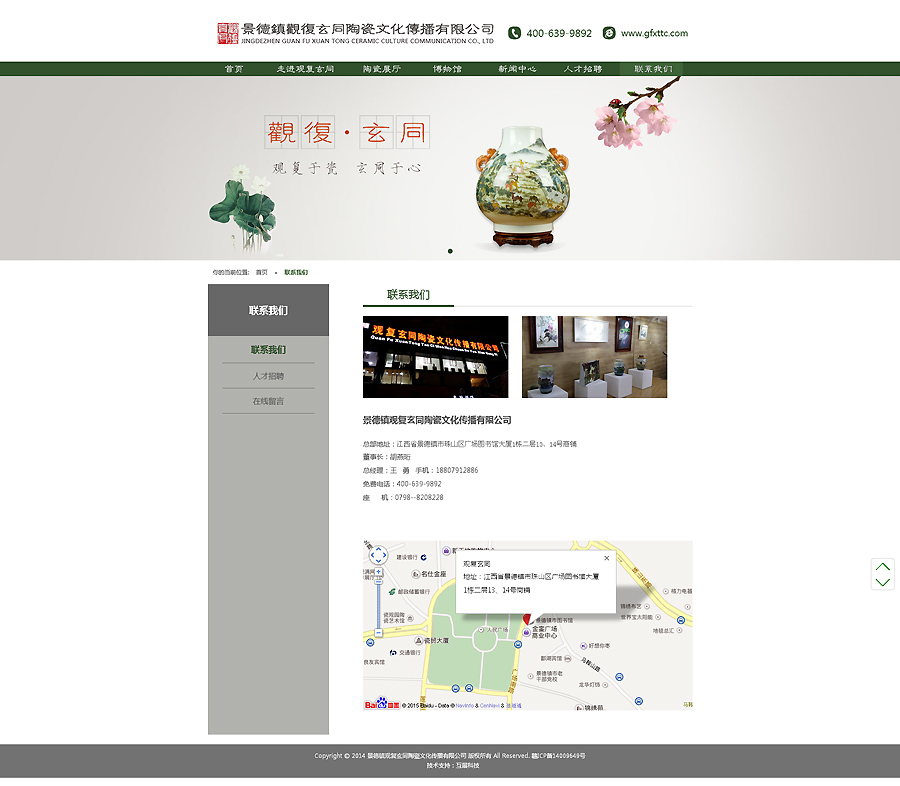Click the map pan compass control
The width and height of the screenshot is (900, 786).
tap(378, 555)
